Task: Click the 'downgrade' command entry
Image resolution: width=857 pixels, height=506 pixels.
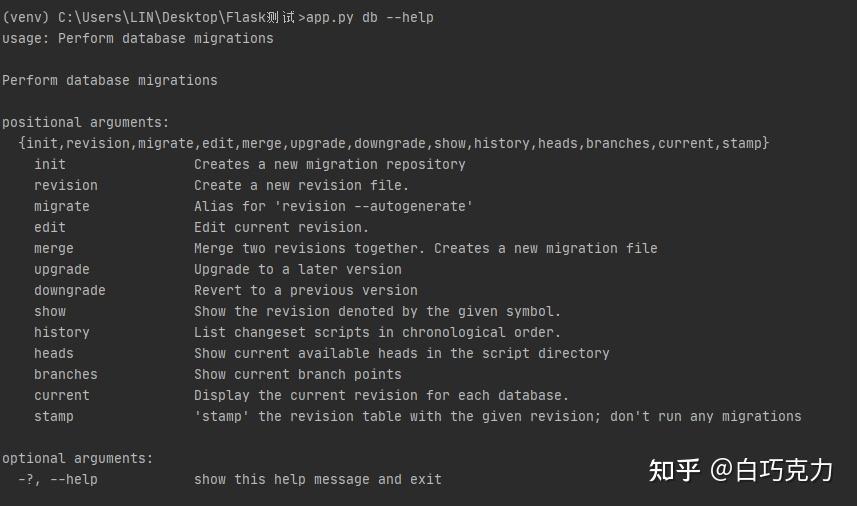Action: click(70, 290)
